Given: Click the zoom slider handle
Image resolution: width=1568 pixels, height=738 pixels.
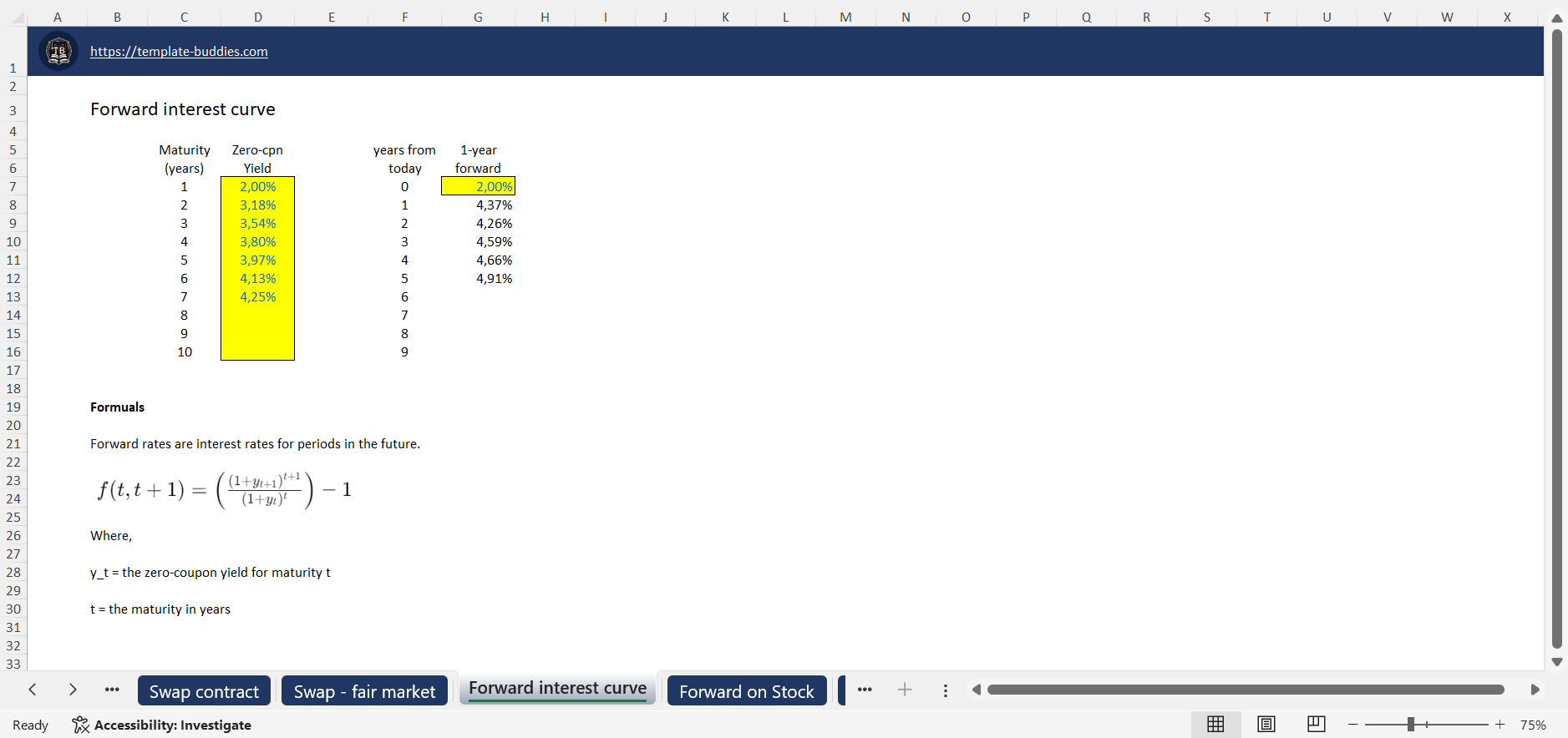Looking at the screenshot, I should (1410, 725).
